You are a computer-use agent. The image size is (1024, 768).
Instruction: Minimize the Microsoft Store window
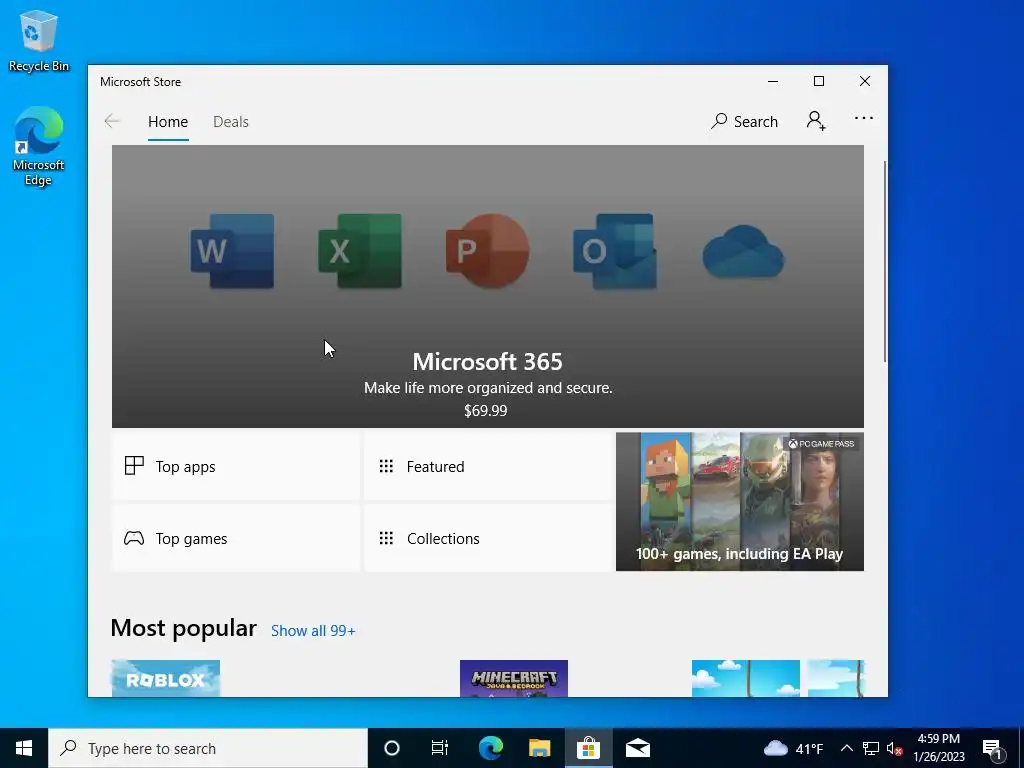(x=773, y=81)
